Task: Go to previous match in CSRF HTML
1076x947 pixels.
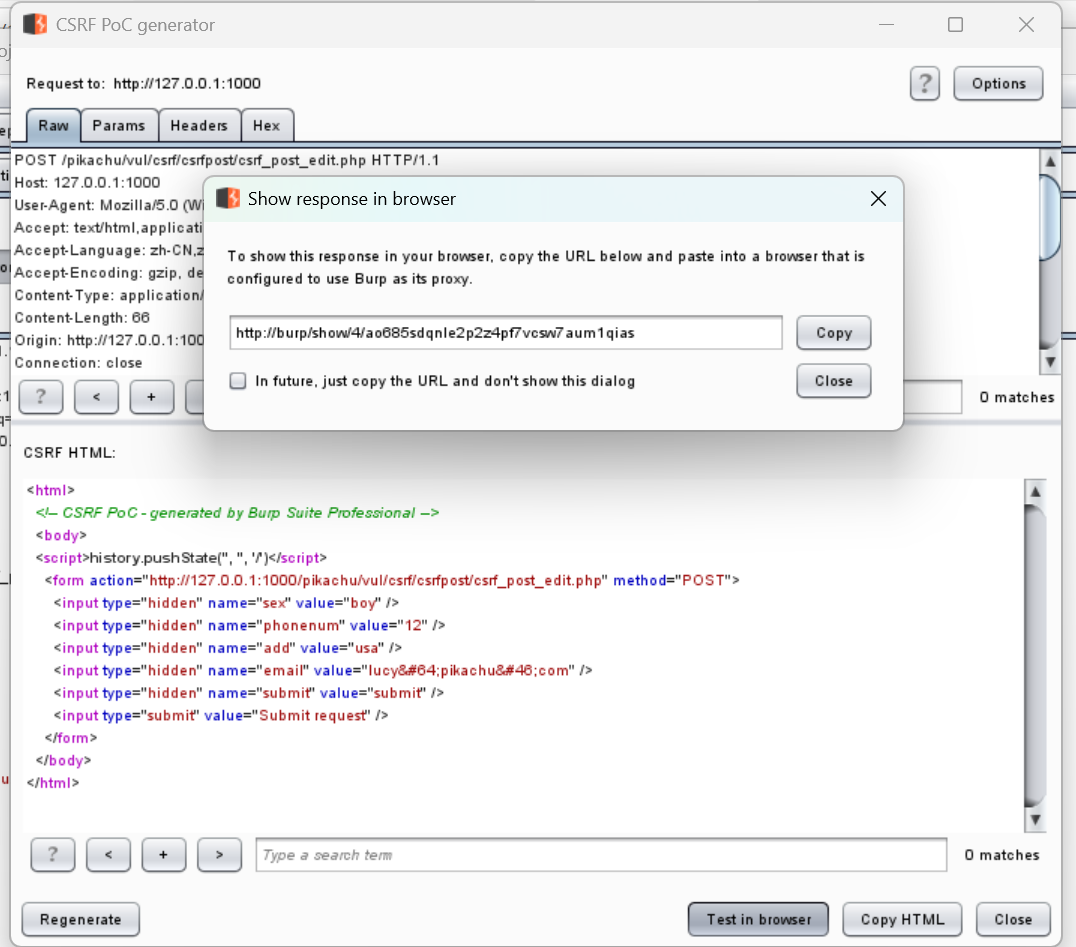Action: tap(108, 854)
